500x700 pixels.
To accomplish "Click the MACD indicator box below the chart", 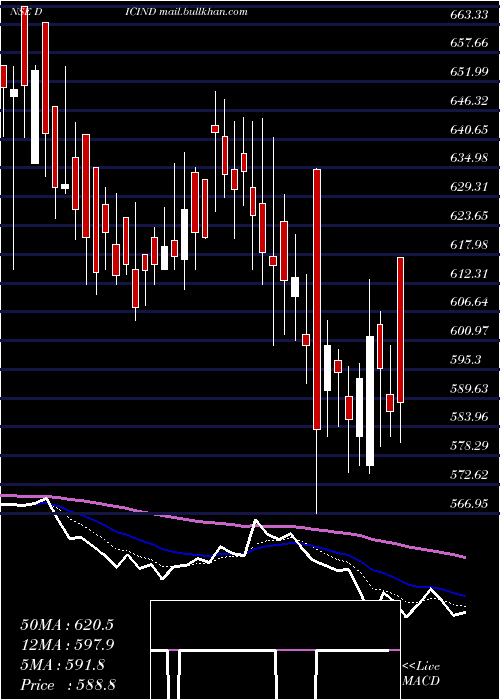I will 275,650.
